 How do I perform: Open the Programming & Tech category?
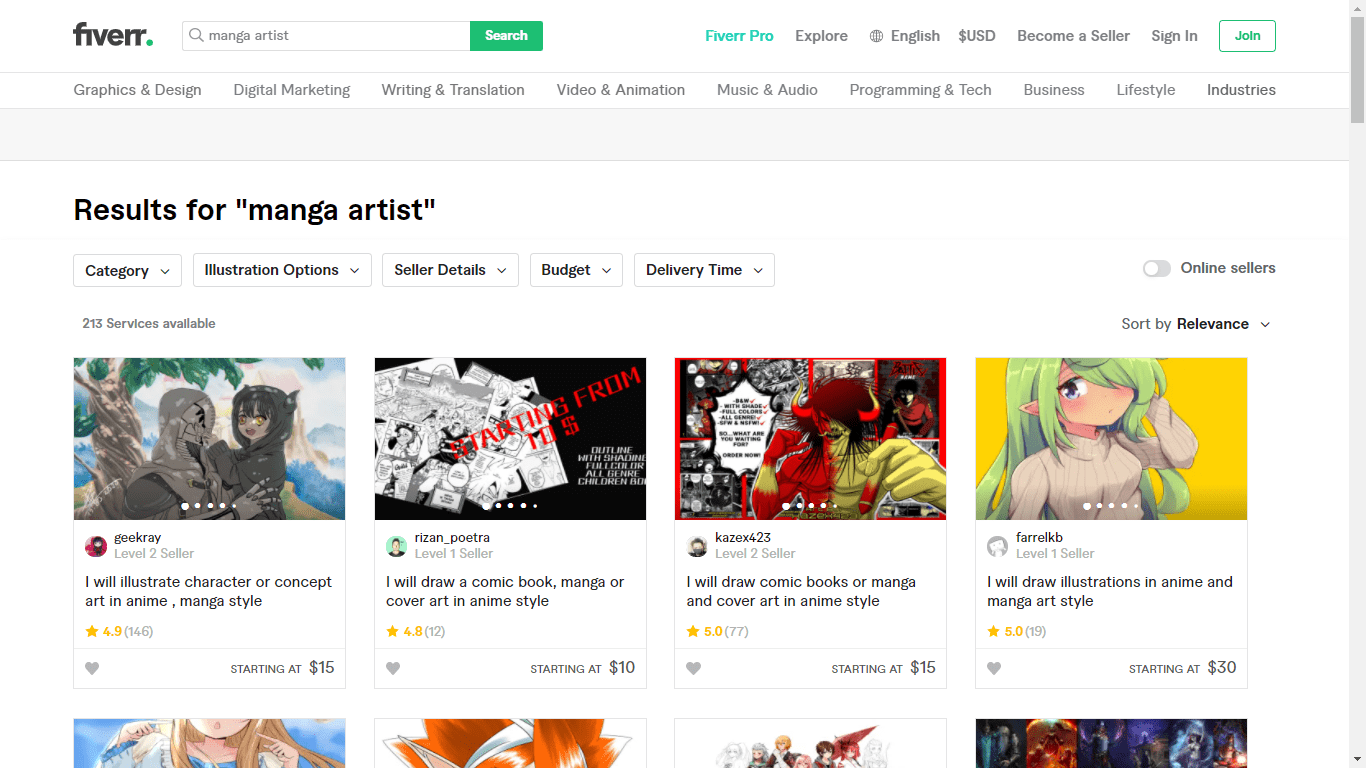920,90
